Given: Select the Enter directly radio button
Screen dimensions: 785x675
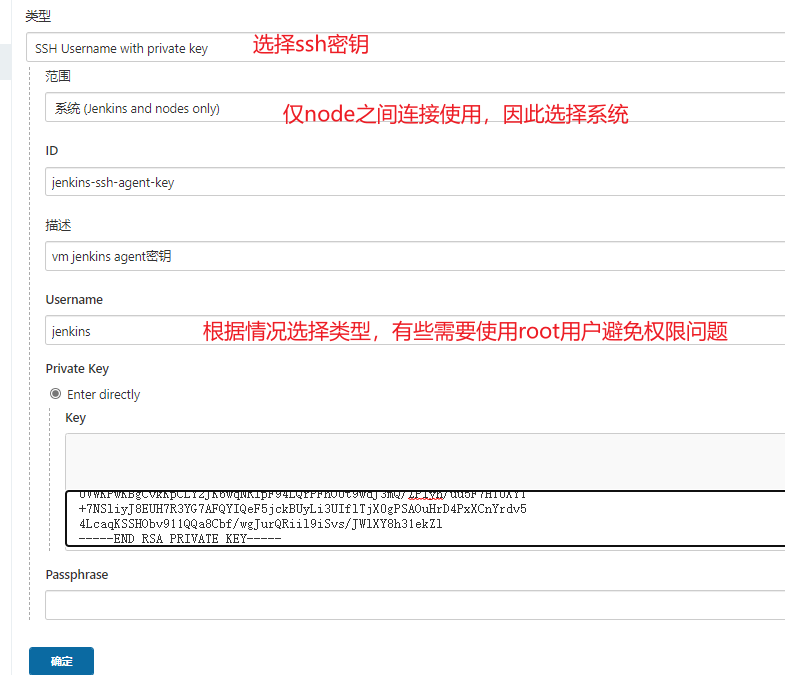Looking at the screenshot, I should pyautogui.click(x=56, y=394).
